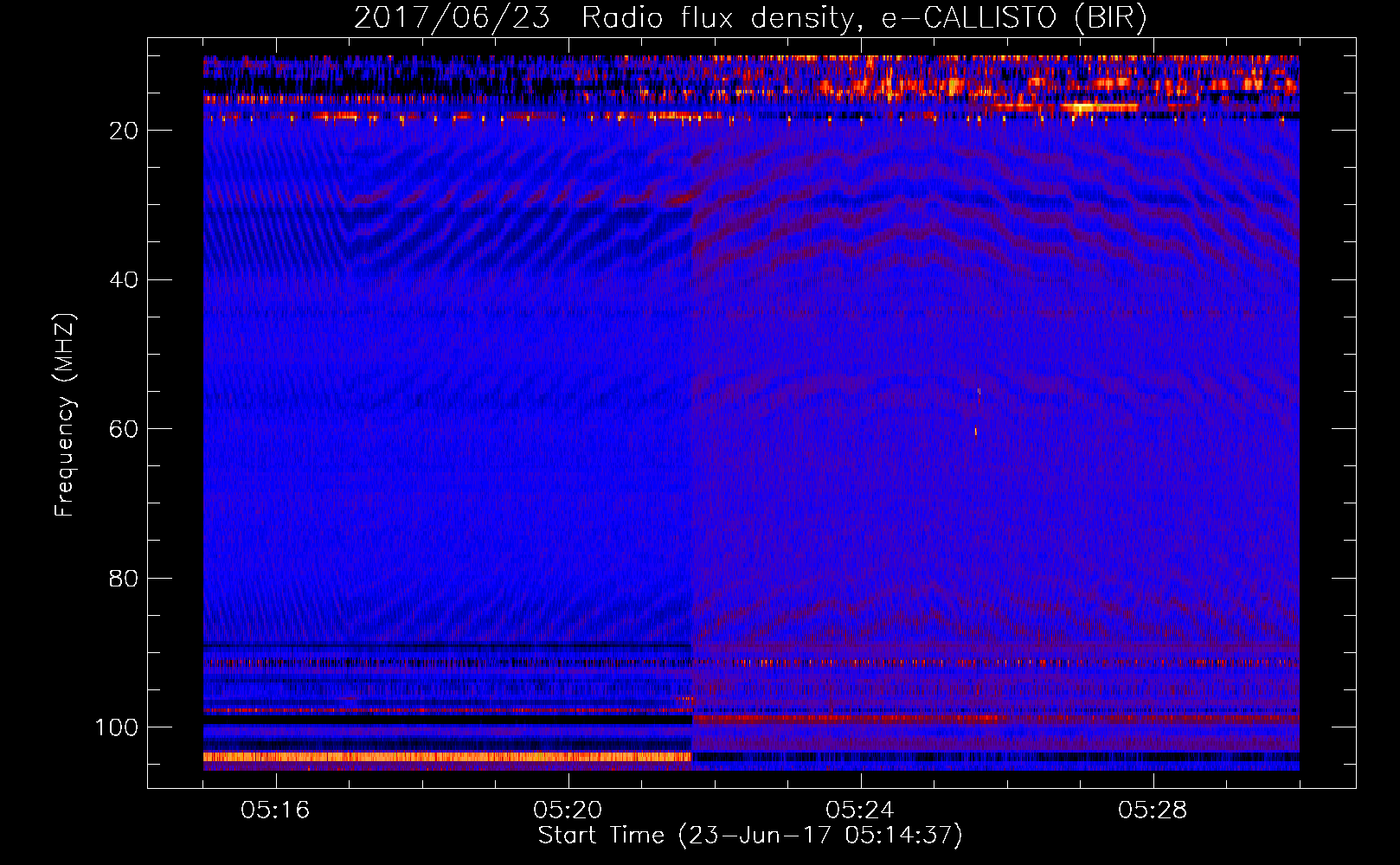Click the date '2017/06/23' in the title
The image size is (1400, 865).
[452, 17]
